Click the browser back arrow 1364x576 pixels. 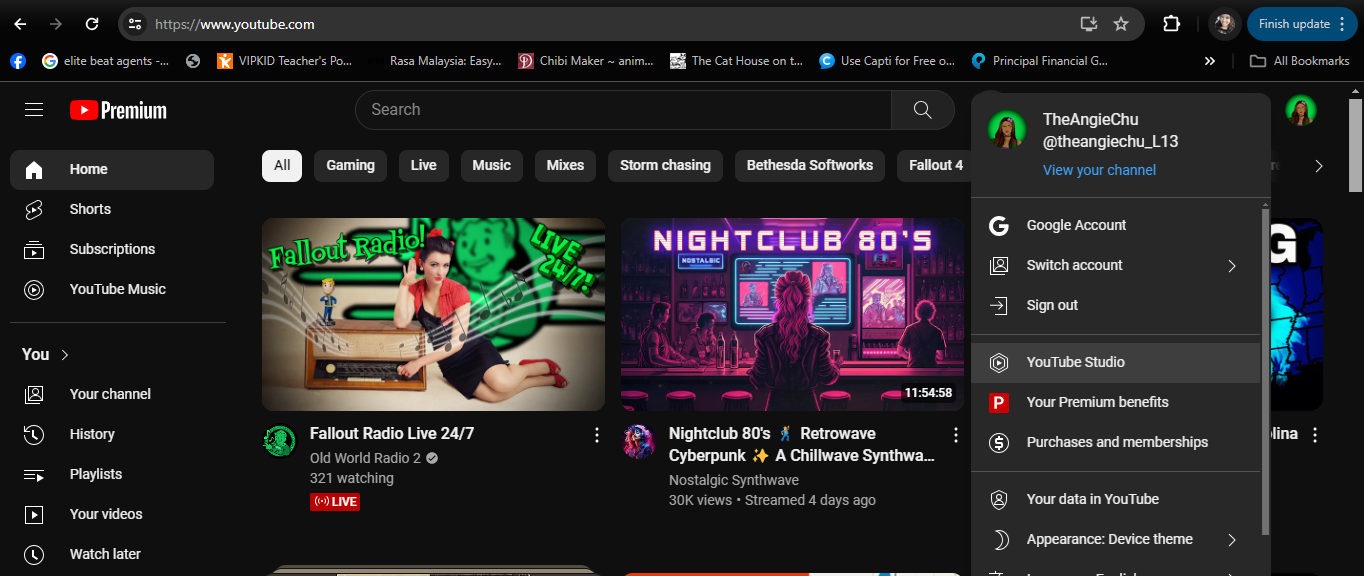(x=20, y=24)
